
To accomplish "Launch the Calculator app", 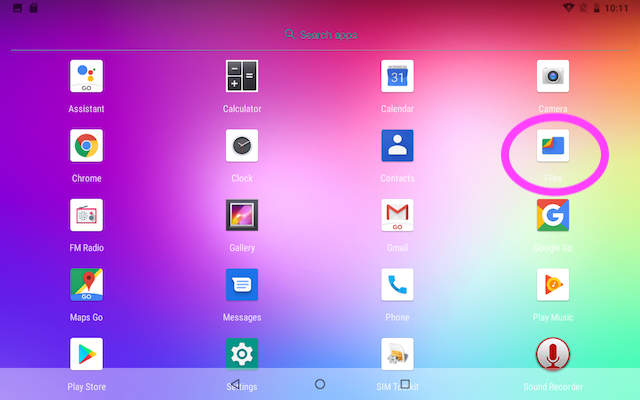I will (x=242, y=76).
